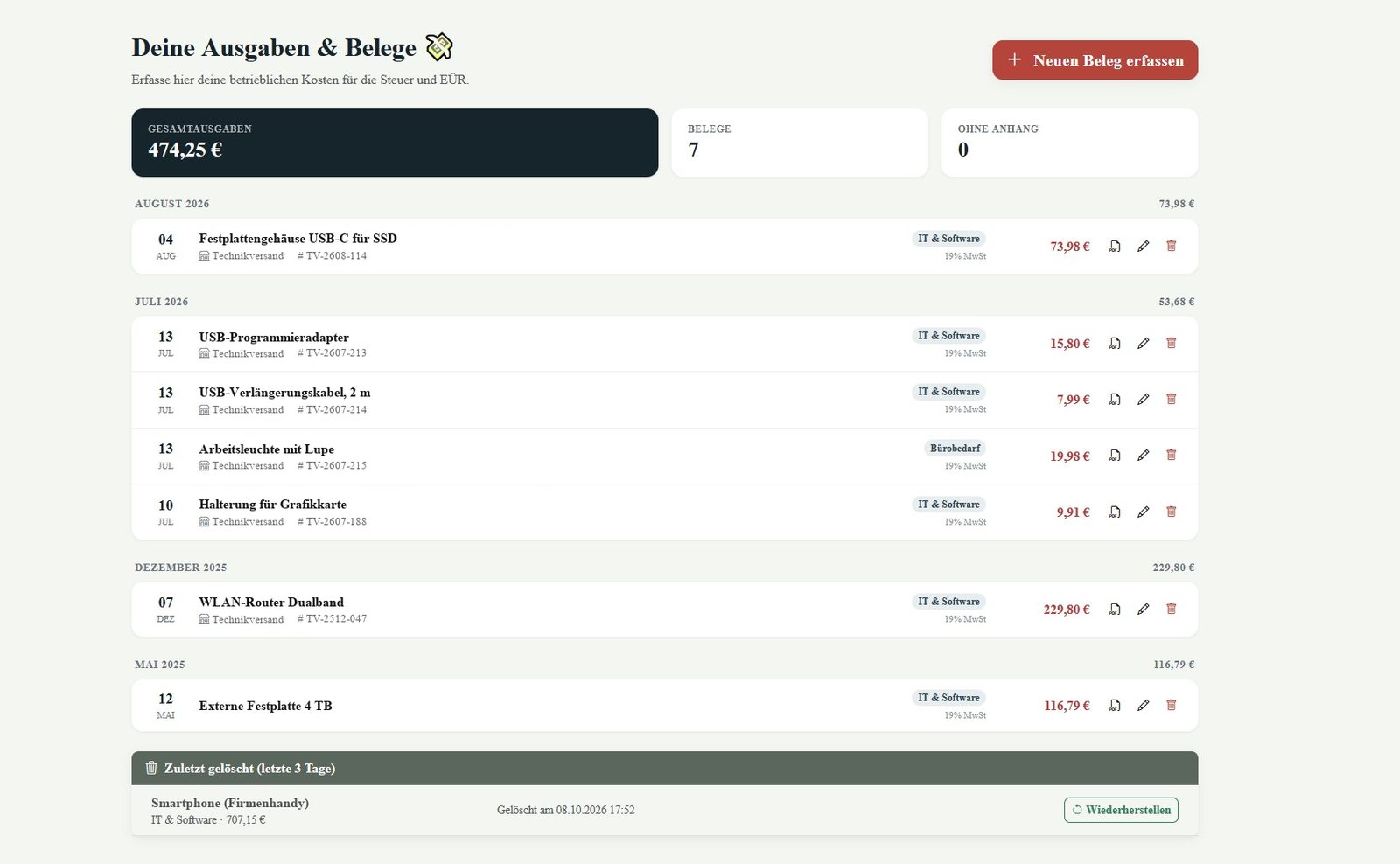
Task: View attachment of USB-Programmieradapter receipt
Action: tap(1115, 344)
